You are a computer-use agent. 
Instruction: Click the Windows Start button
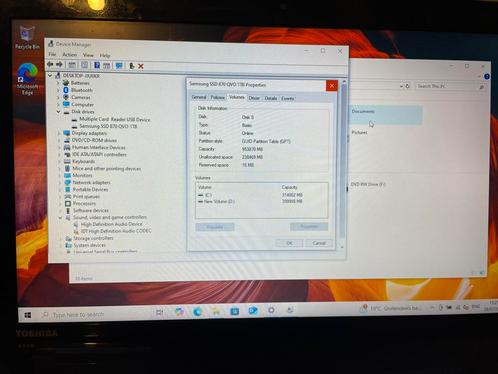28,315
